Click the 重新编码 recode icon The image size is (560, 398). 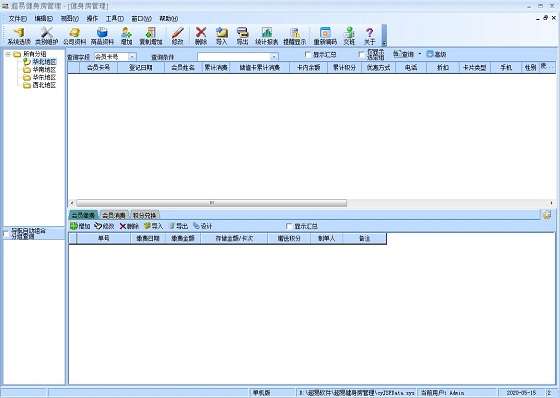pos(325,36)
